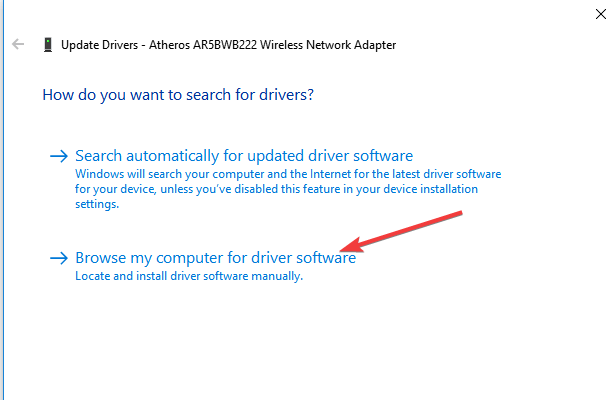Select Browse my computer for driver software
The image size is (609, 400).
click(216, 258)
